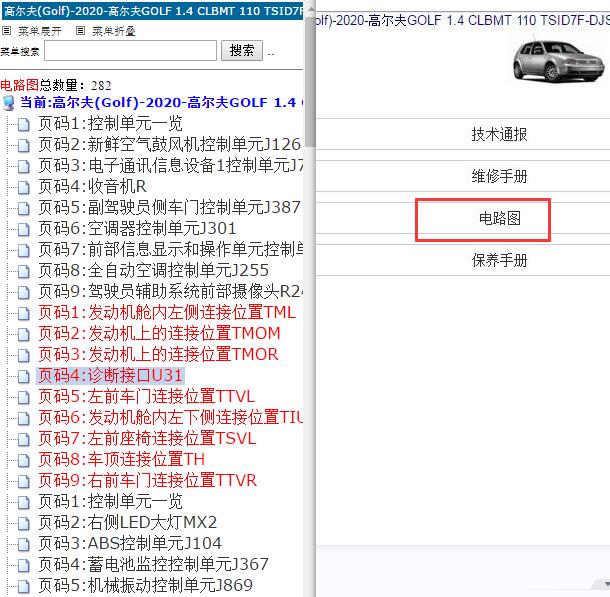Image resolution: width=610 pixels, height=597 pixels.
Task: Click page icon beside 页码4:收音机R
Action: 24,187
